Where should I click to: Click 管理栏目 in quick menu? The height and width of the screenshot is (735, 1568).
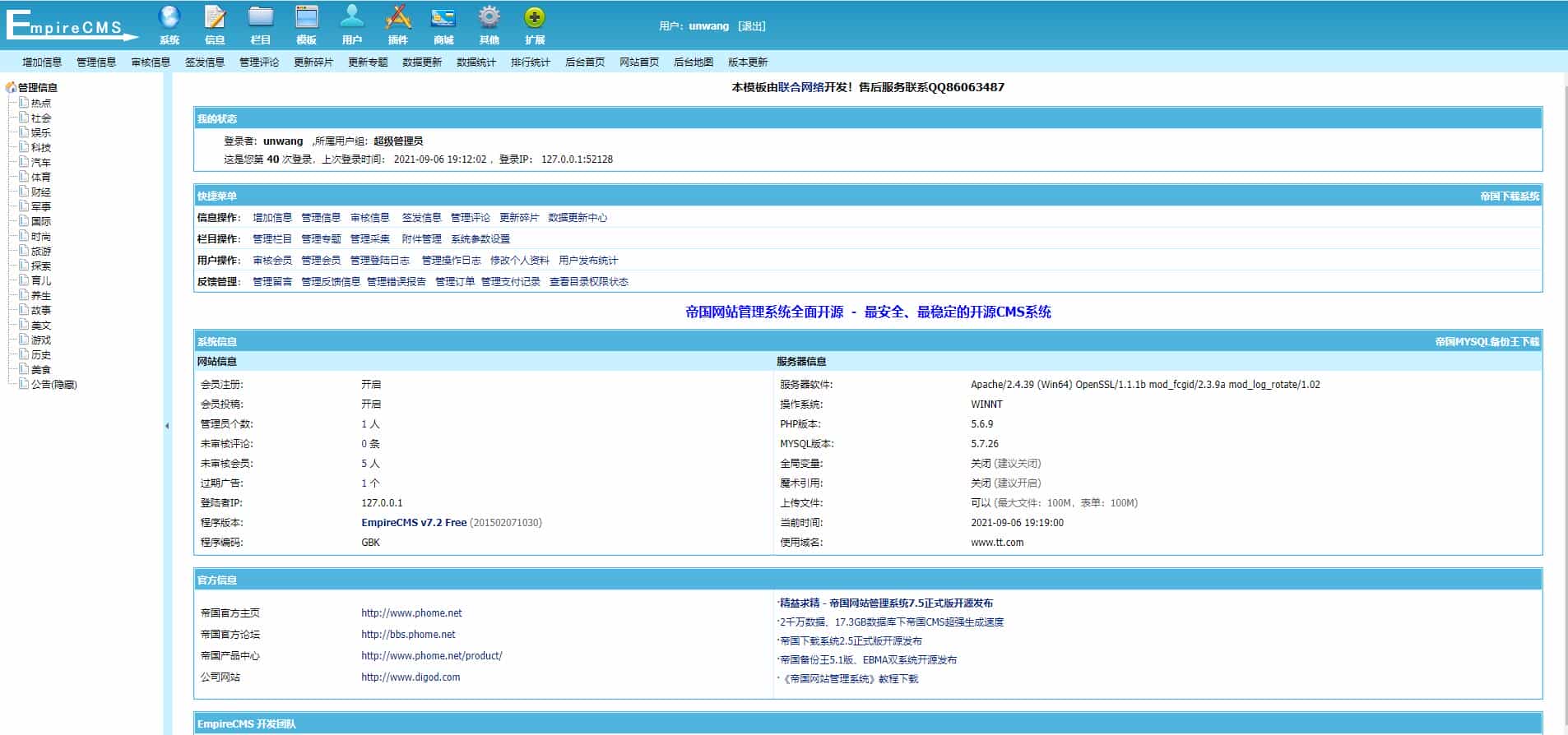[x=272, y=239]
